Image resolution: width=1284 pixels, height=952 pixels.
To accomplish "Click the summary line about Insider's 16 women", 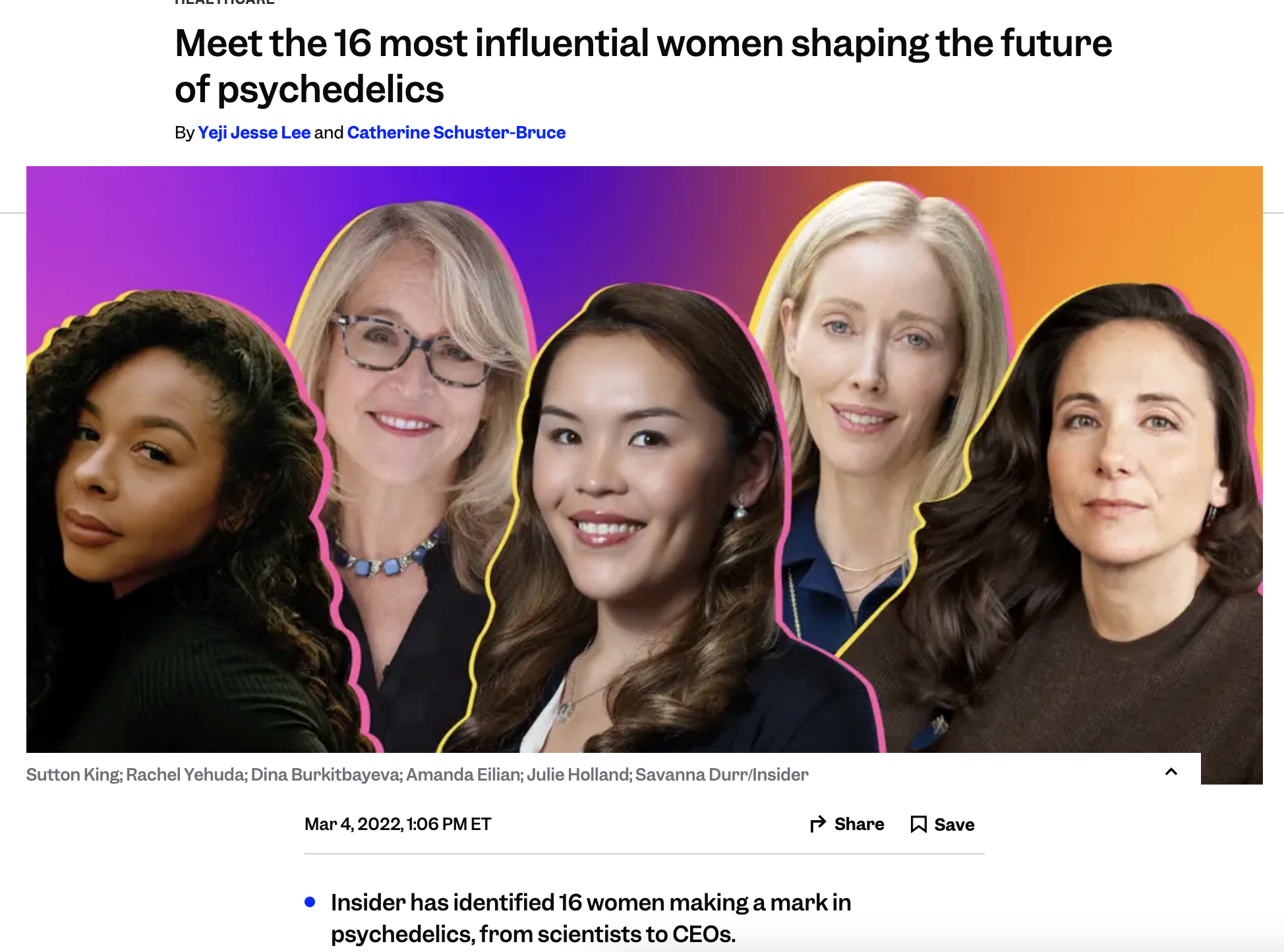I will 591,918.
